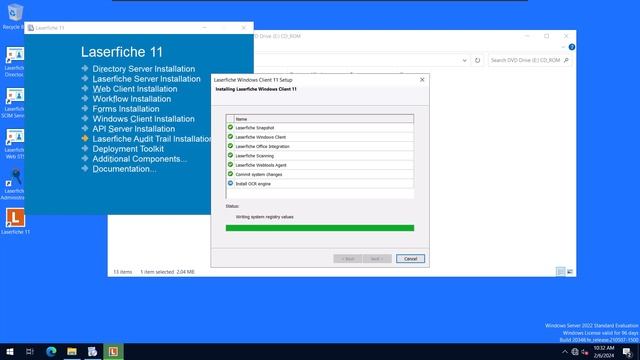Click the Name column header in setup list
This screenshot has height=360, width=640.
coord(324,119)
